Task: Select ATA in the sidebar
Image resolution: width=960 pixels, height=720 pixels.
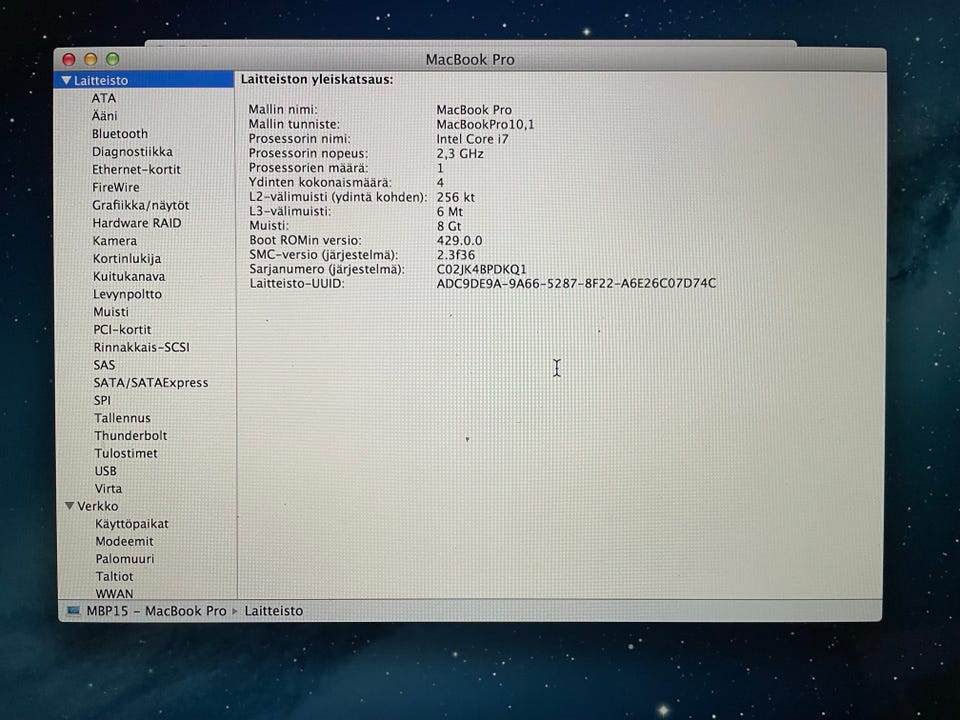Action: click(103, 98)
